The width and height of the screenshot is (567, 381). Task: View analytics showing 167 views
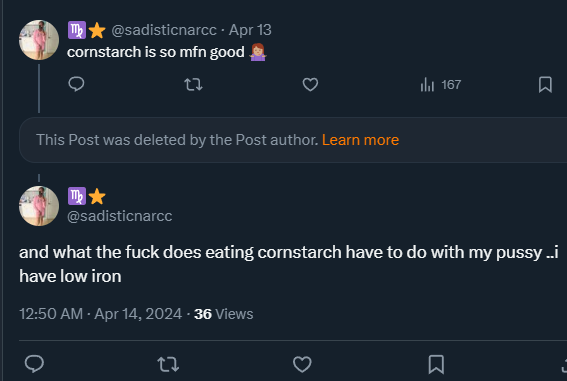[440, 85]
